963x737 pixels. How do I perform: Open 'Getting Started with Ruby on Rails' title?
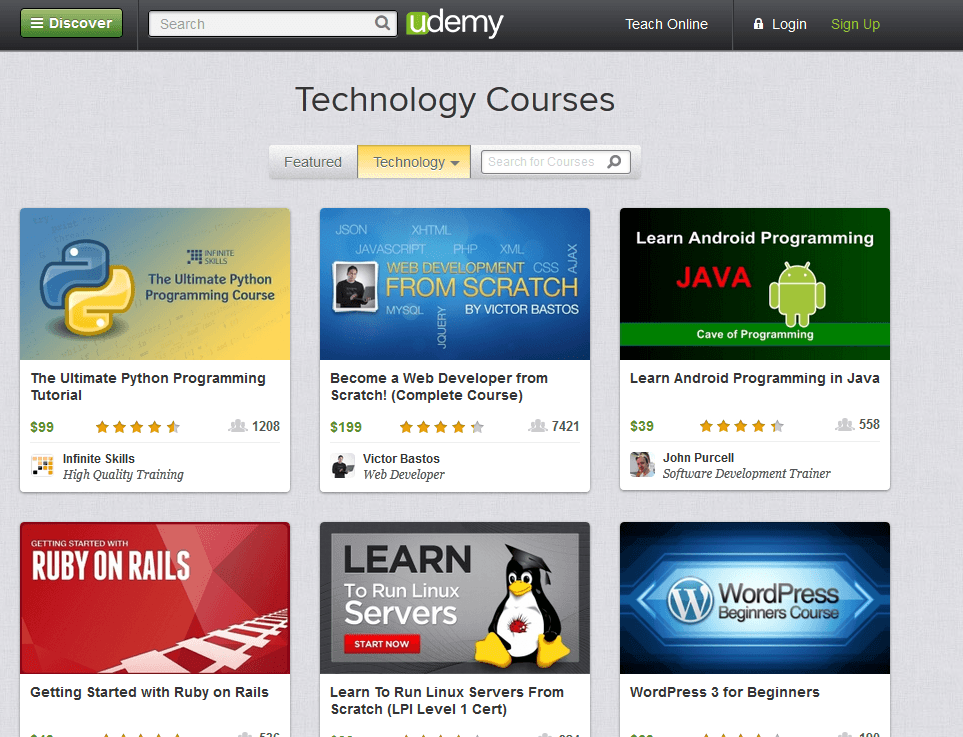coord(149,692)
